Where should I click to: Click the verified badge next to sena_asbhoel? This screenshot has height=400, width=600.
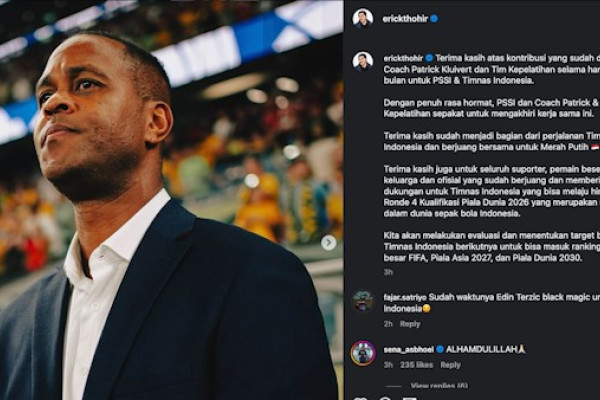click(440, 349)
